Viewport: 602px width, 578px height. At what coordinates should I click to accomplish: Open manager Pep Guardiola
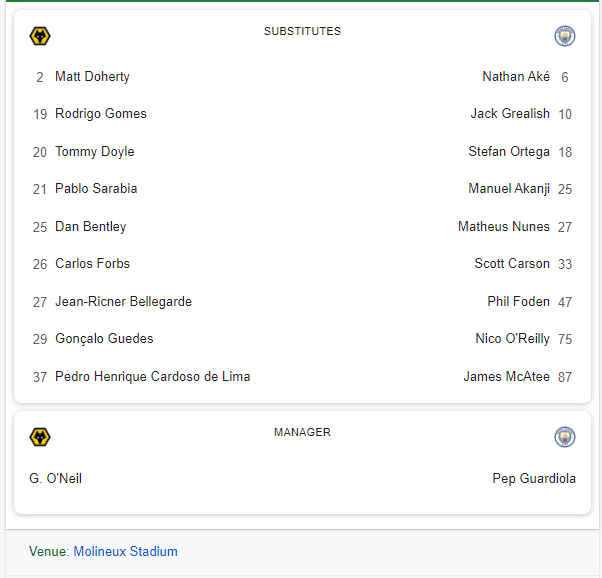click(x=533, y=479)
